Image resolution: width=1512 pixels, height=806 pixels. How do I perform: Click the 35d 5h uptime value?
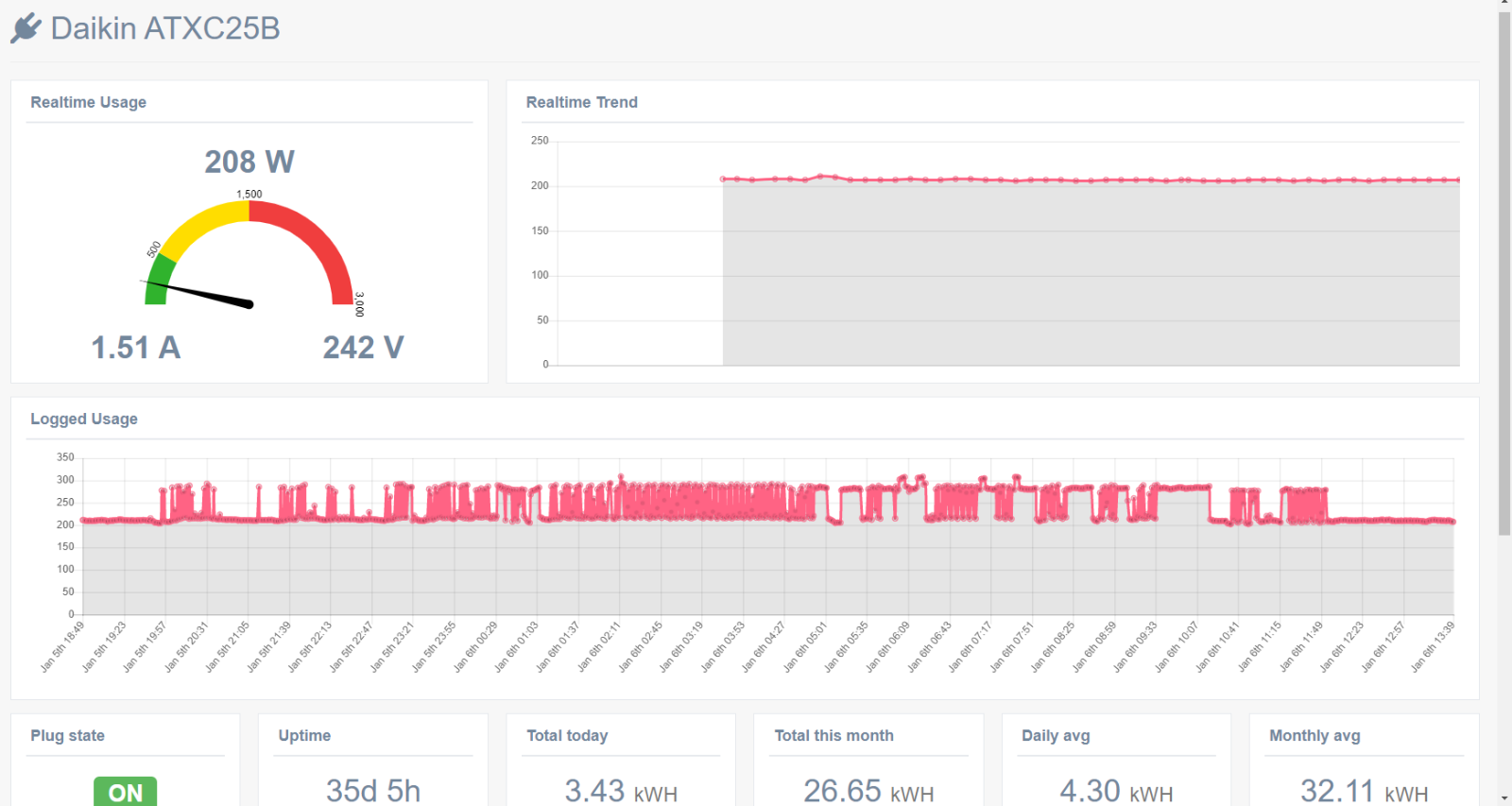(373, 791)
